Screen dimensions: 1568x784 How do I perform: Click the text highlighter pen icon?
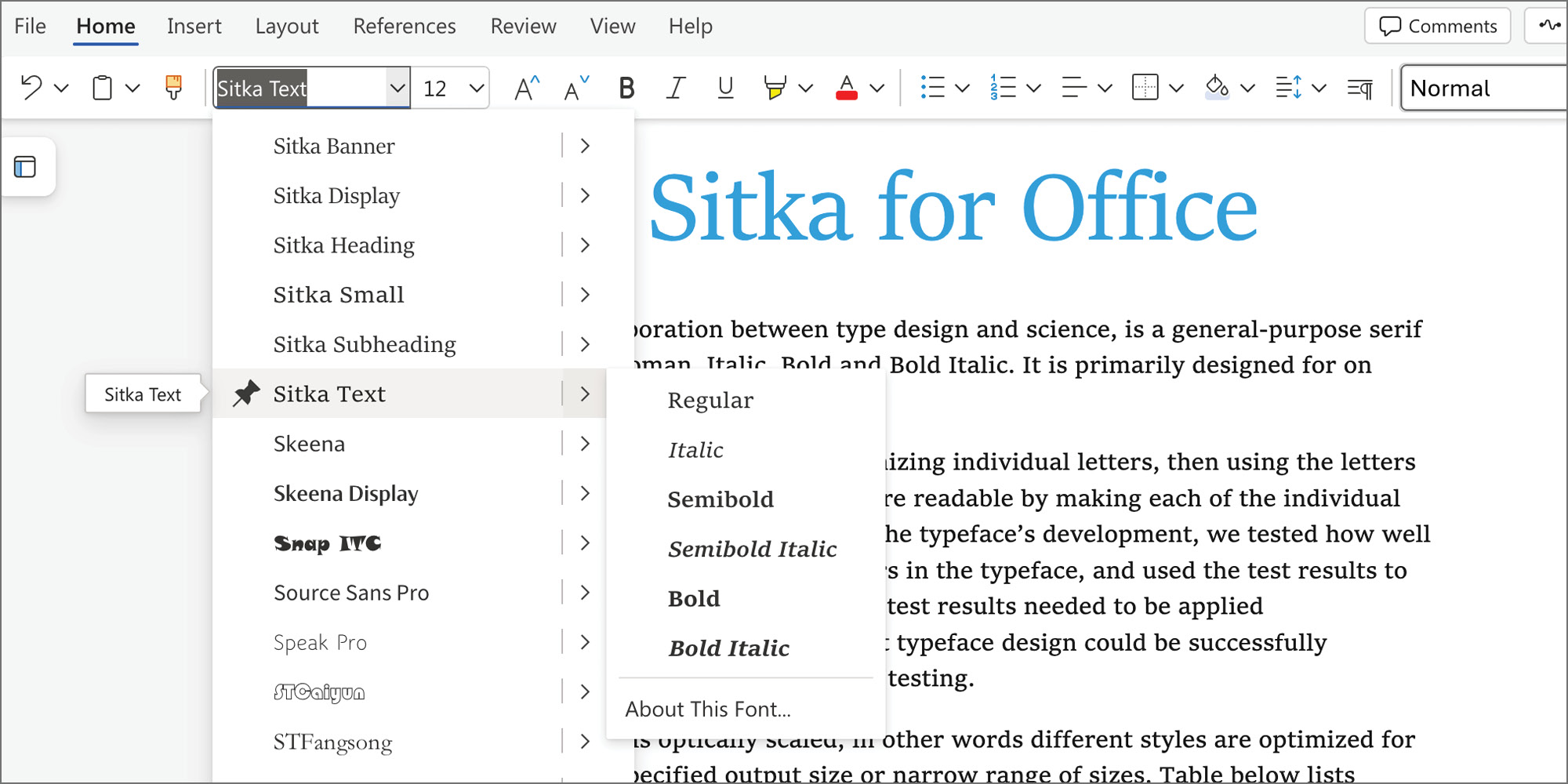coord(775,87)
